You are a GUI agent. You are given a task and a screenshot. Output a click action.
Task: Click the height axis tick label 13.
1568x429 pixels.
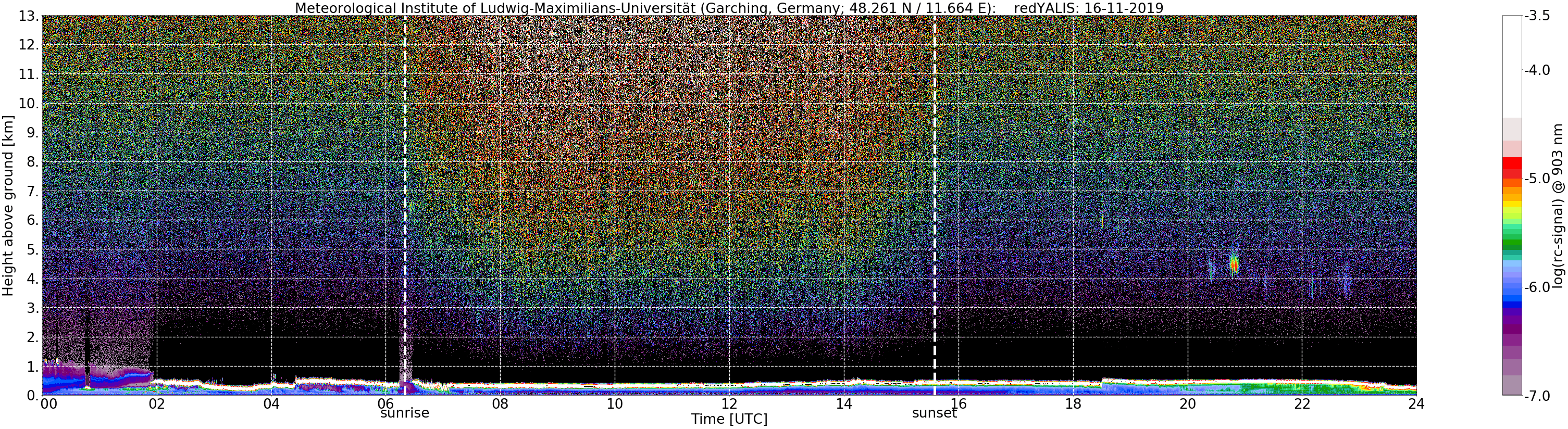tap(29, 17)
